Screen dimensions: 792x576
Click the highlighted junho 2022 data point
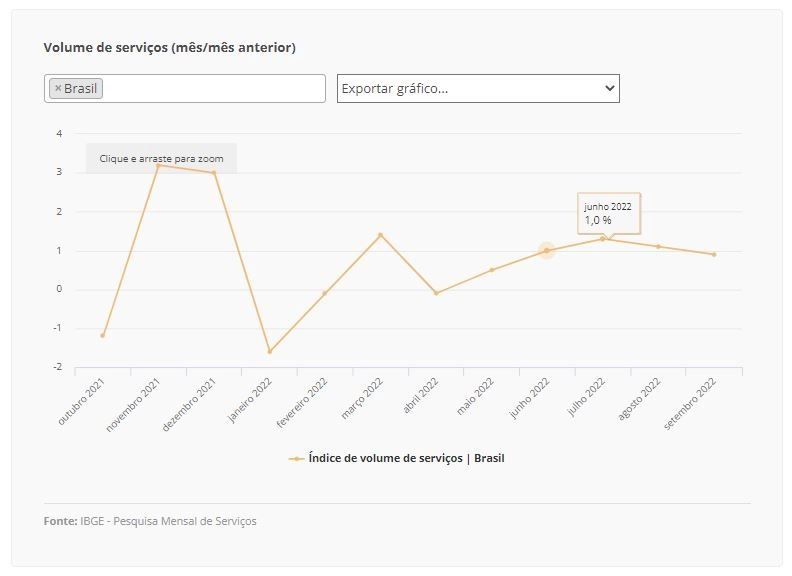click(547, 250)
